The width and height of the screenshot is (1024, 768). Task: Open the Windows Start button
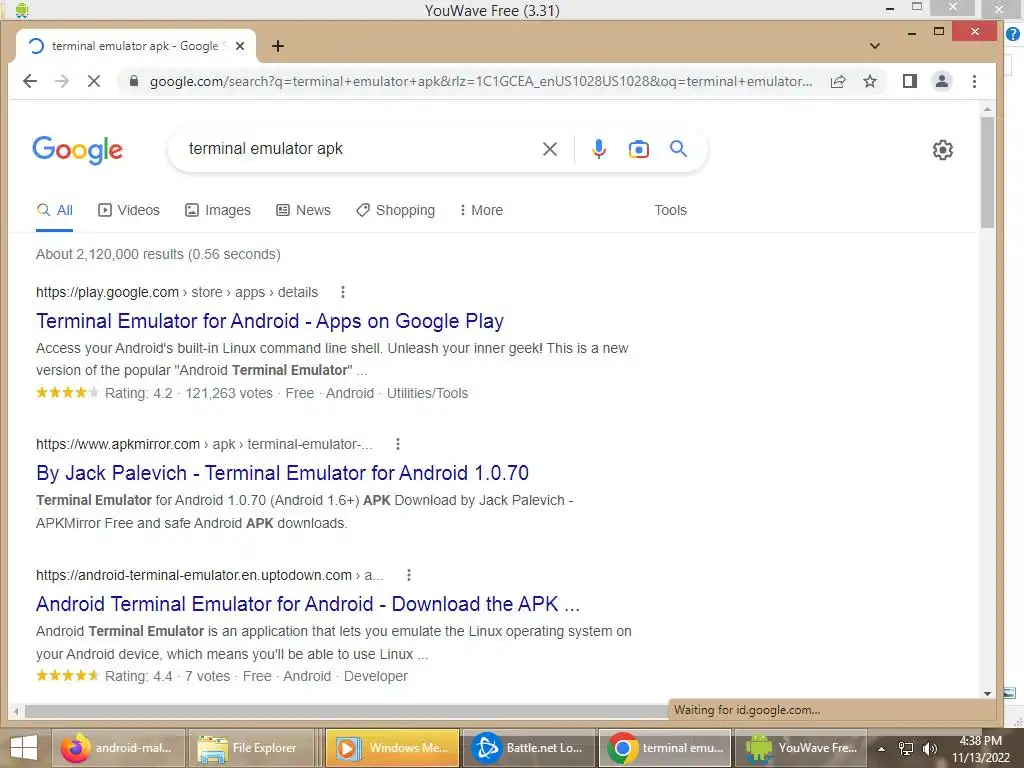[24, 748]
